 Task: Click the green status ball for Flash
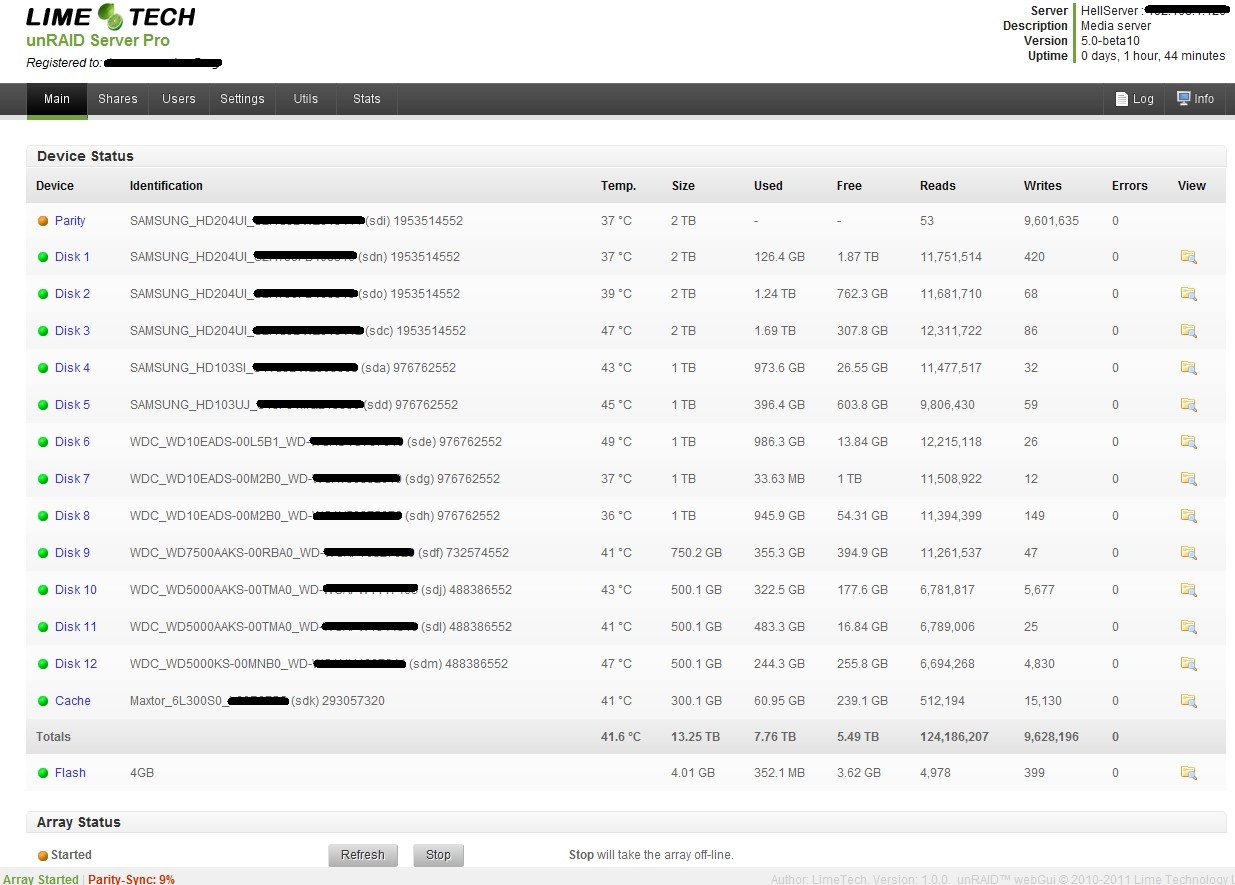[x=43, y=773]
